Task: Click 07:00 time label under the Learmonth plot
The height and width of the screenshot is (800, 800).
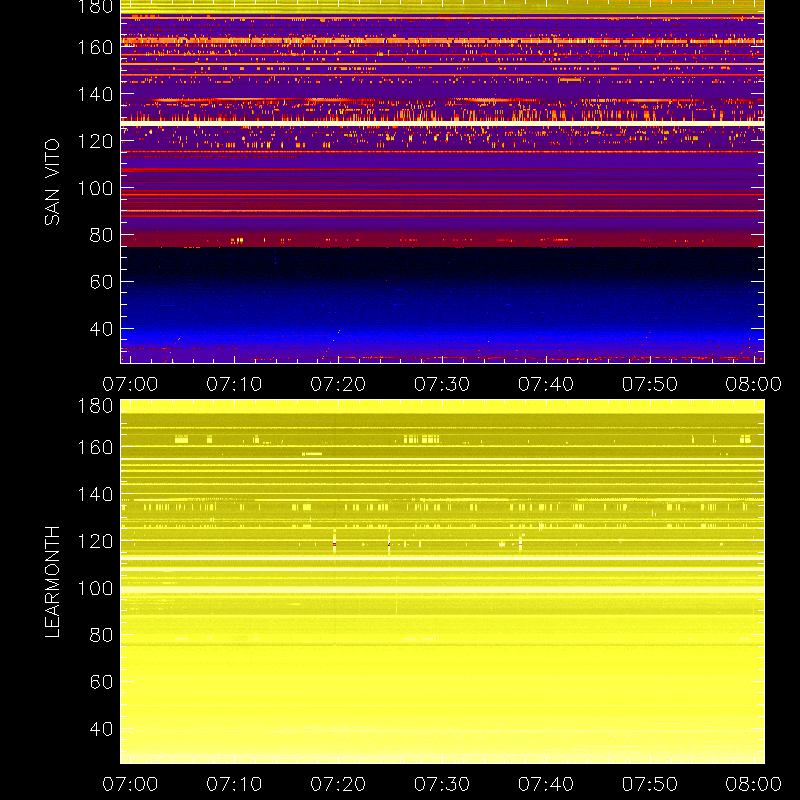Action: 130,784
